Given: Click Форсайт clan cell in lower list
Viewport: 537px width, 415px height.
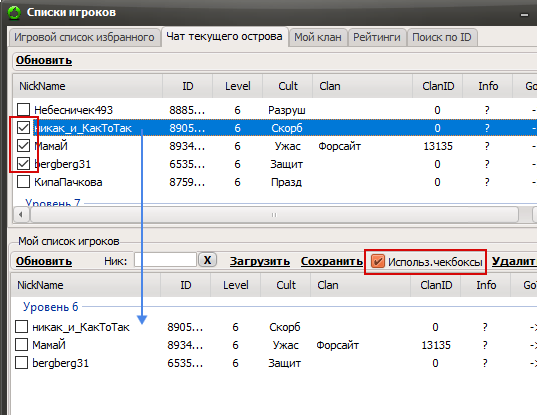Looking at the screenshot, I should coord(337,345).
